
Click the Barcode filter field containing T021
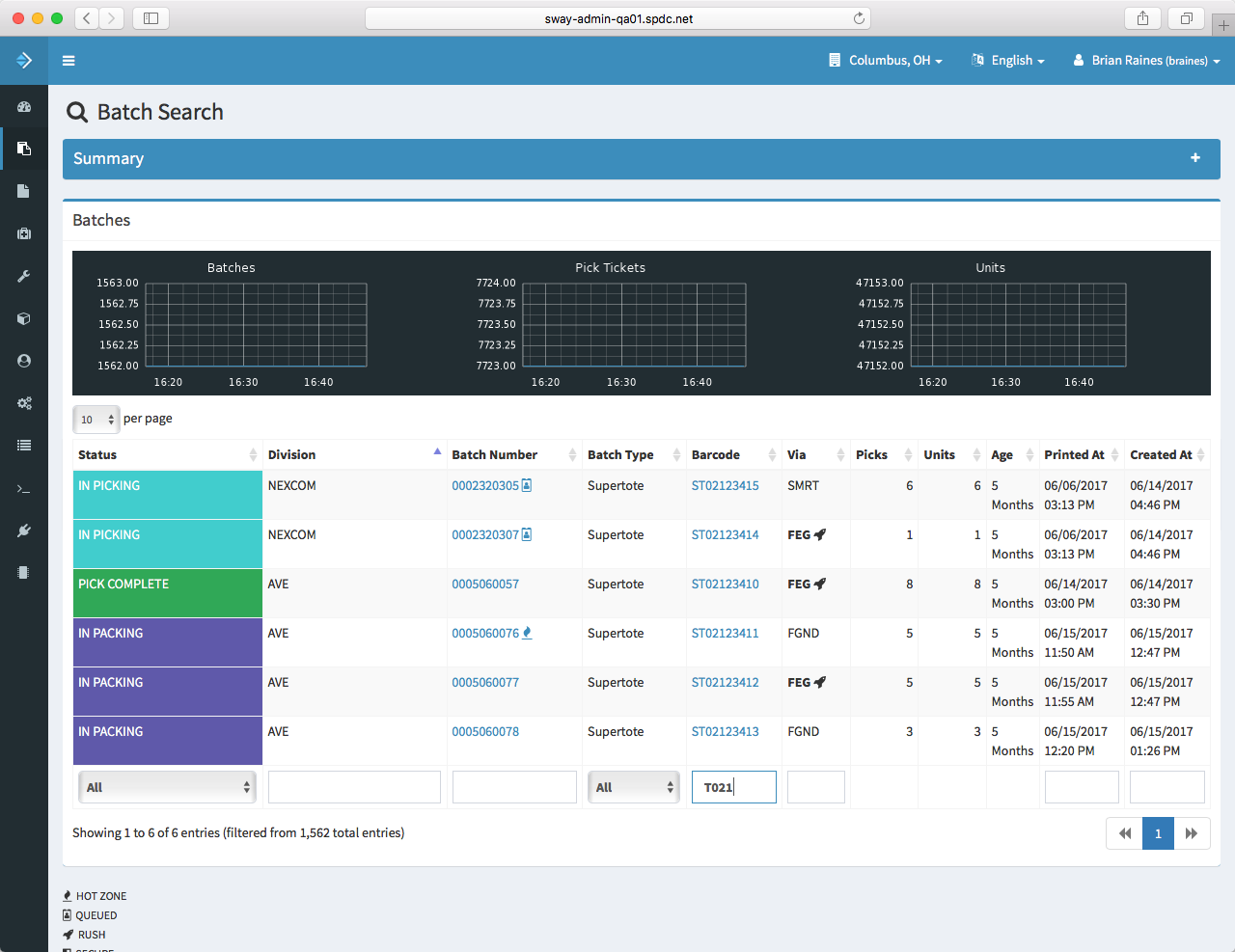tap(733, 787)
